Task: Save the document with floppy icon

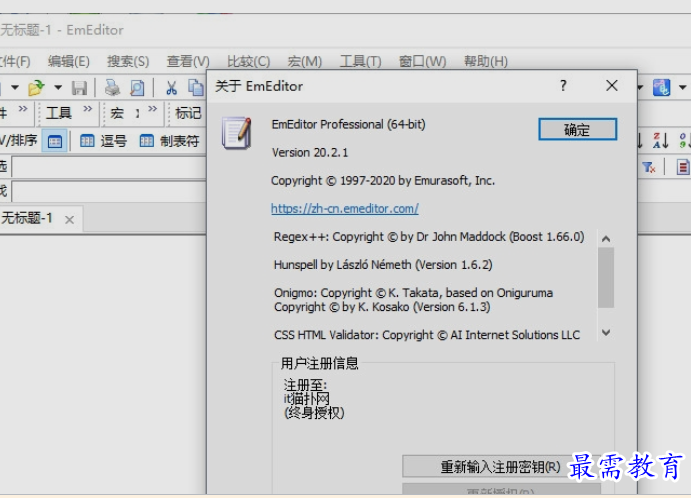Action: (79, 88)
